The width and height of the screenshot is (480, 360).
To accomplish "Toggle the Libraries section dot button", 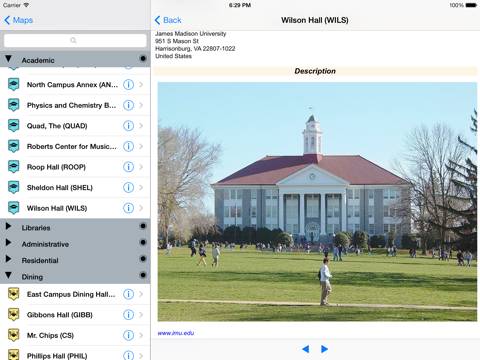I will click(x=143, y=226).
